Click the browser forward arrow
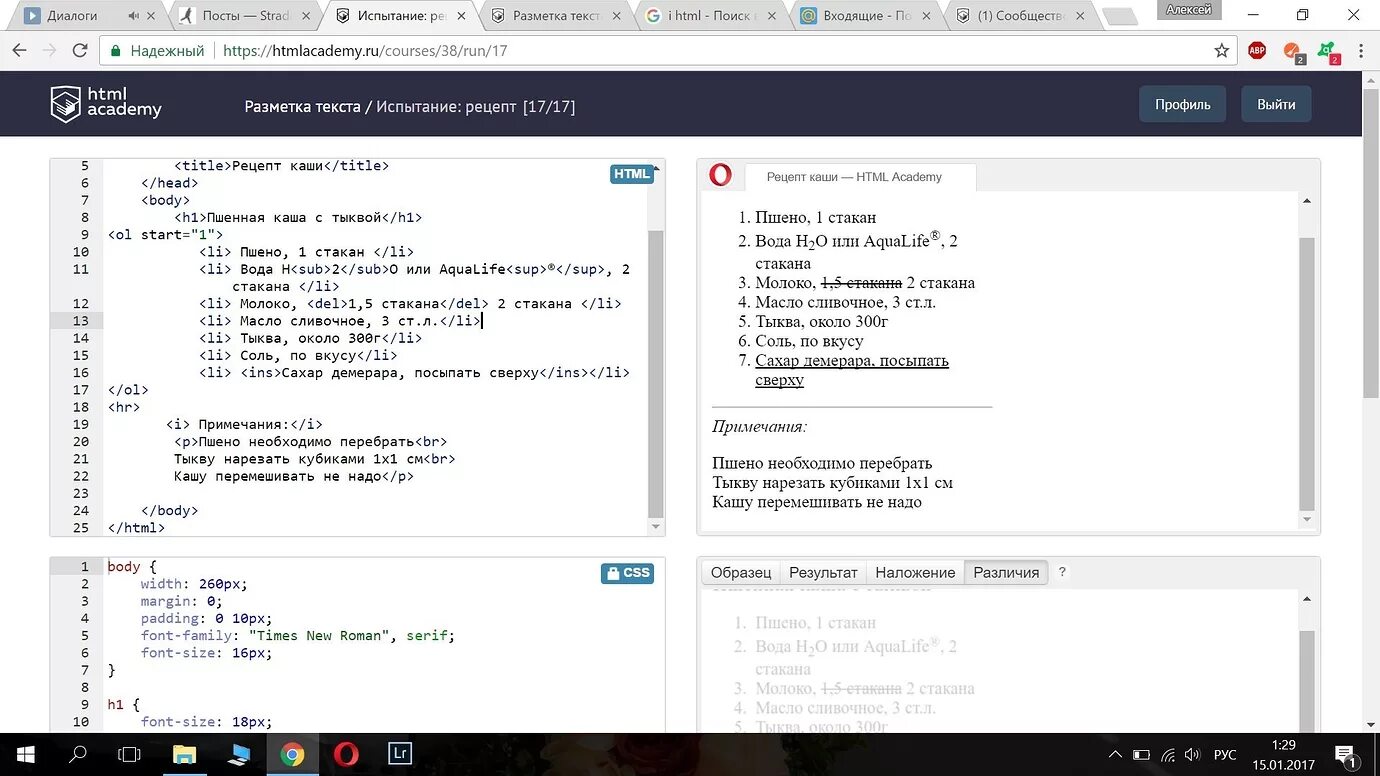 tap(49, 51)
